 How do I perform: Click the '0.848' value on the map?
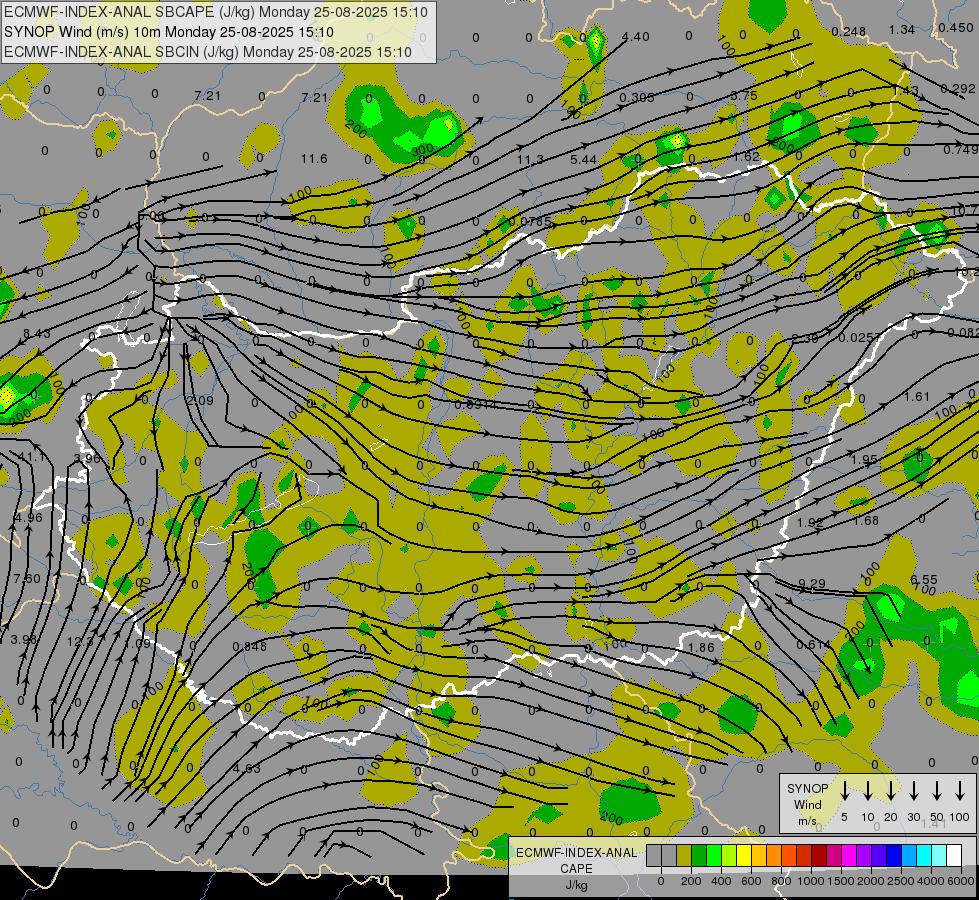tap(250, 646)
